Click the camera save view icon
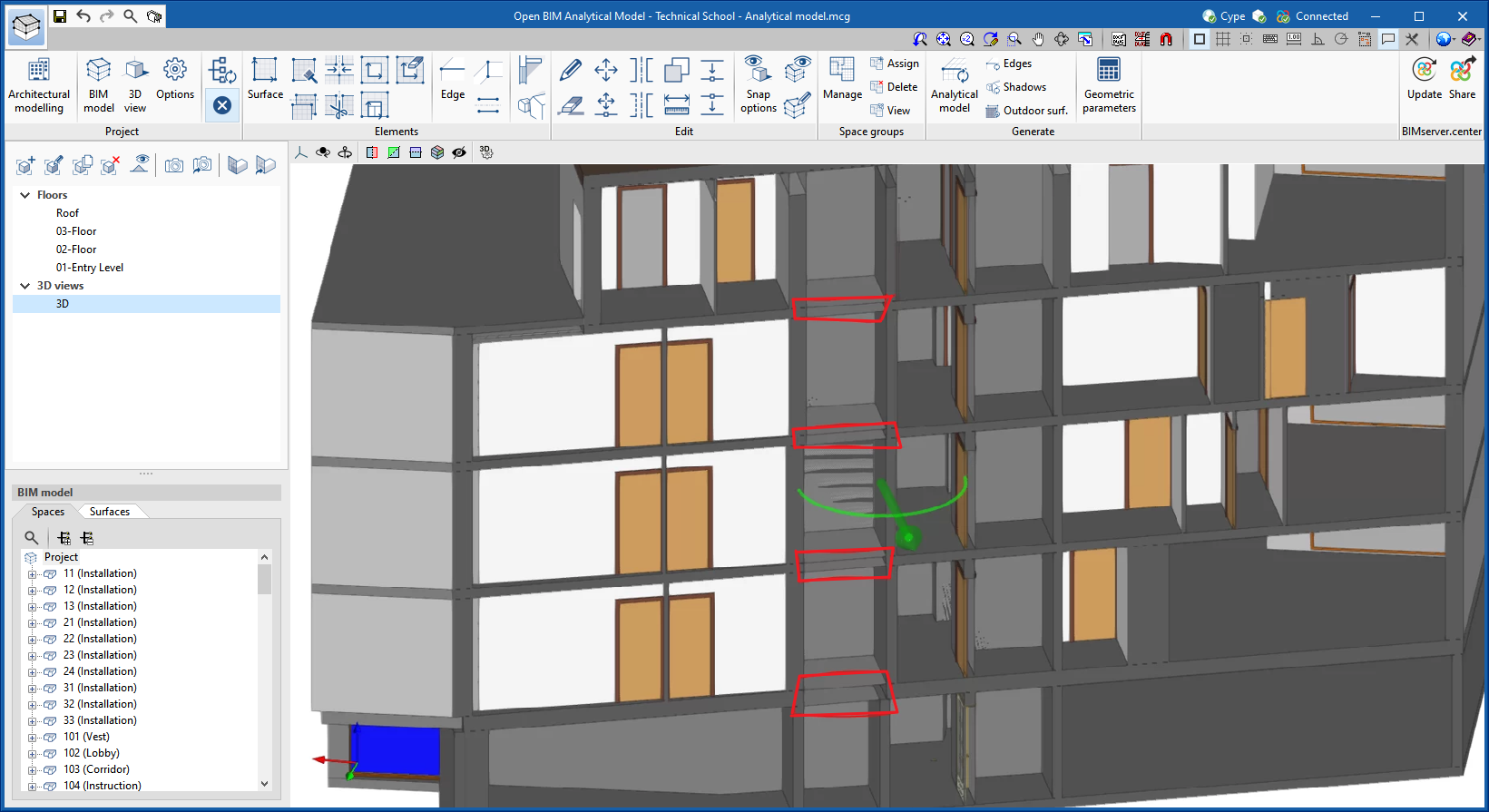The height and width of the screenshot is (812, 1489). point(174,165)
